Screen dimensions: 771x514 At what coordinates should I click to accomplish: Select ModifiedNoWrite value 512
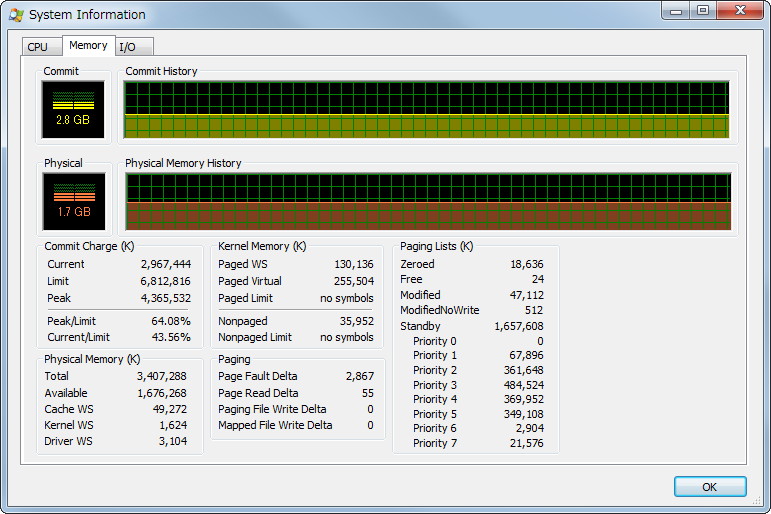tap(534, 310)
